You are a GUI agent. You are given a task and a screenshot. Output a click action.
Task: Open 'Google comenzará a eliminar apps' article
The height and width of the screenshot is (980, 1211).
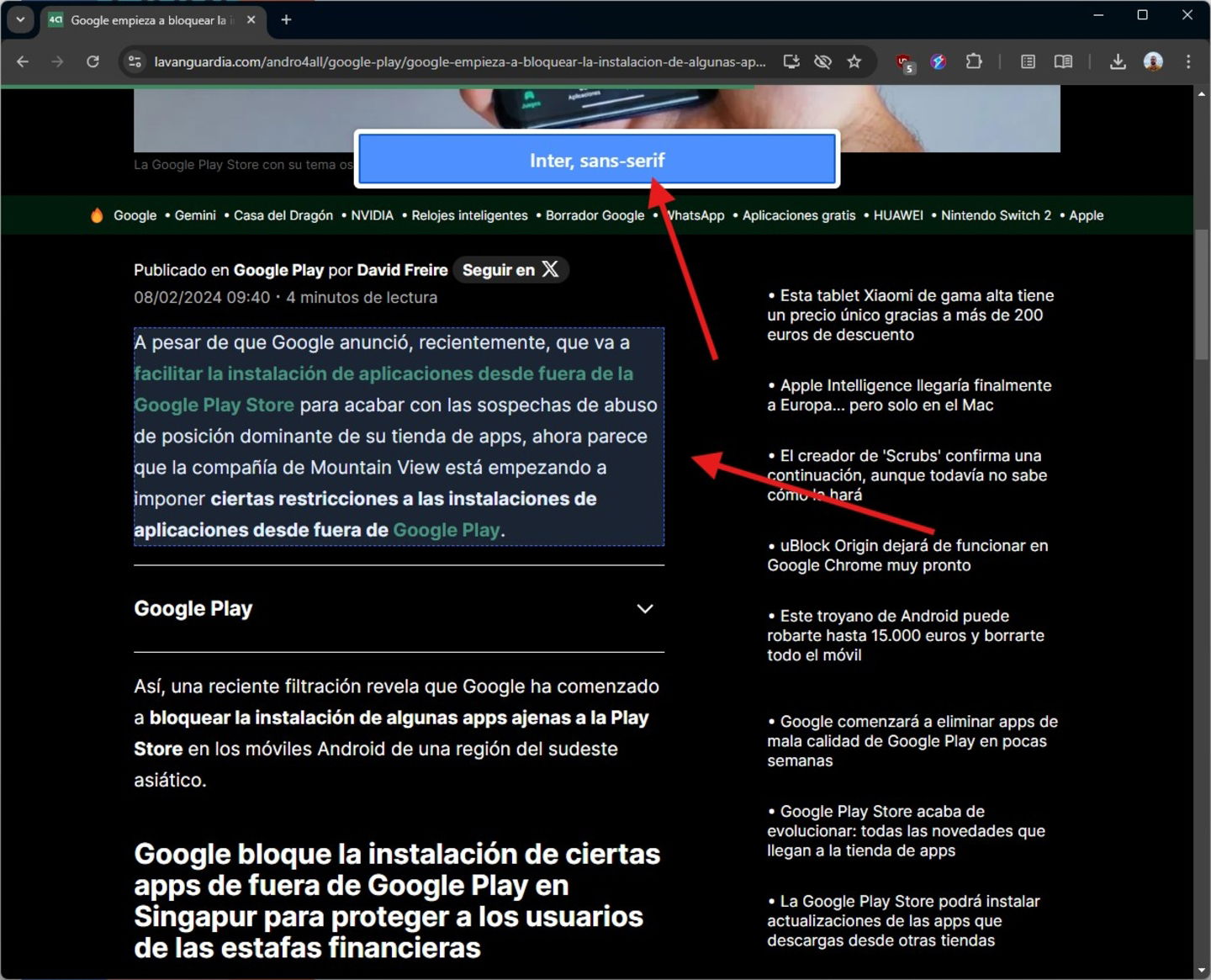coord(912,741)
